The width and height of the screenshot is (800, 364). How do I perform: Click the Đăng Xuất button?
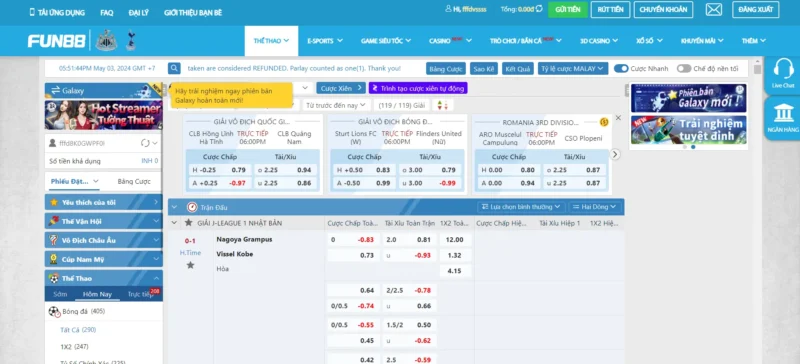[x=756, y=10]
